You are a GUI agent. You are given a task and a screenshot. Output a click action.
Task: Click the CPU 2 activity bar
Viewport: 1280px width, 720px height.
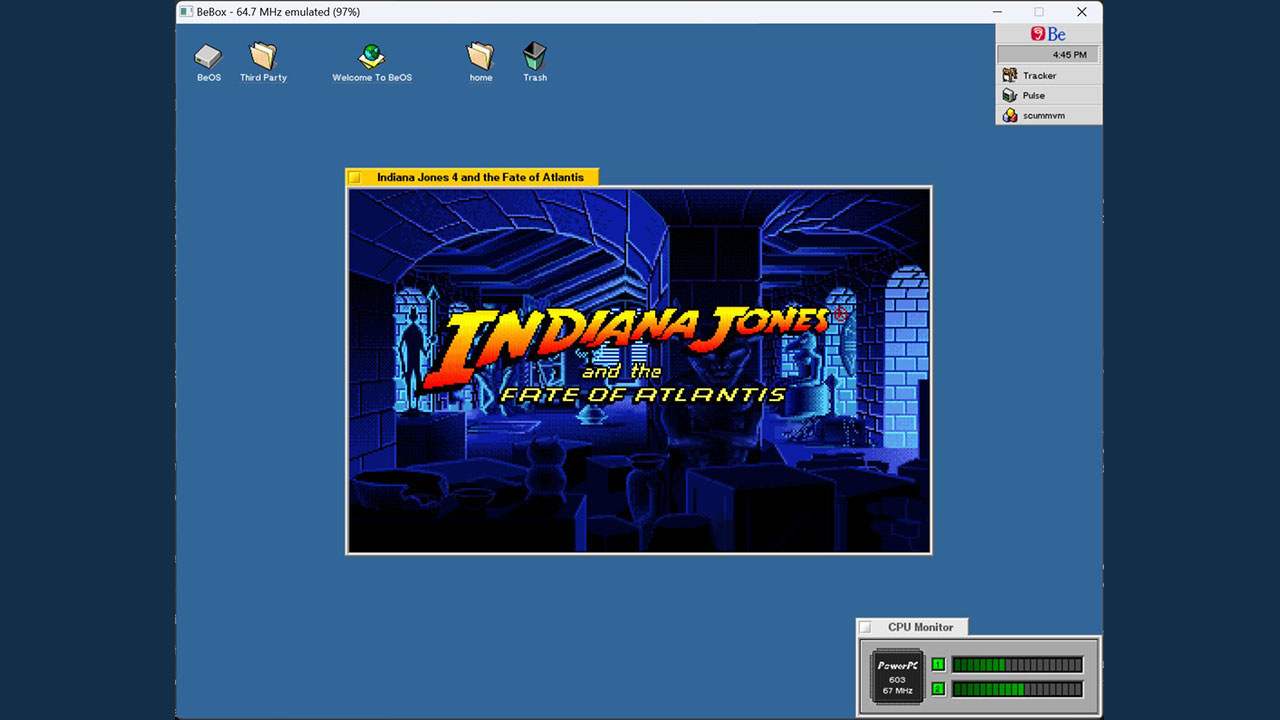coord(1017,689)
